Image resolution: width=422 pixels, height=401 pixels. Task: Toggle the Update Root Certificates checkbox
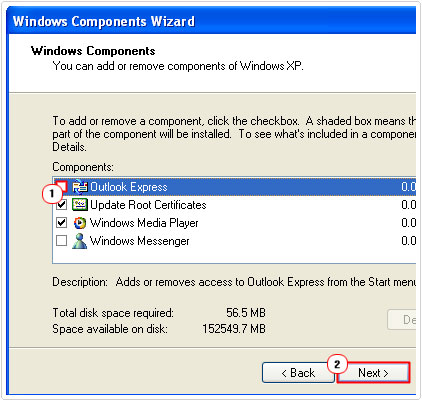coord(62,205)
